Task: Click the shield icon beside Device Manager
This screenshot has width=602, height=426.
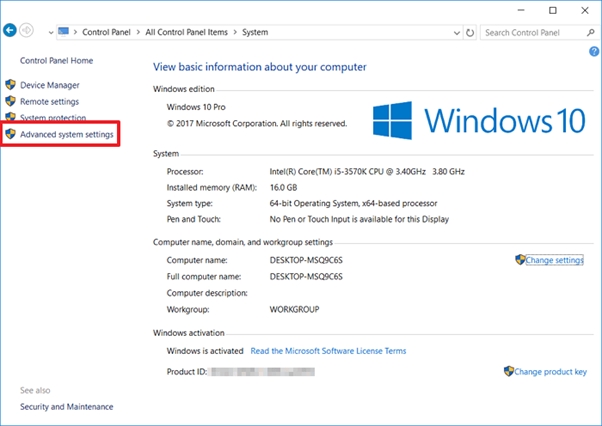Action: [x=11, y=85]
